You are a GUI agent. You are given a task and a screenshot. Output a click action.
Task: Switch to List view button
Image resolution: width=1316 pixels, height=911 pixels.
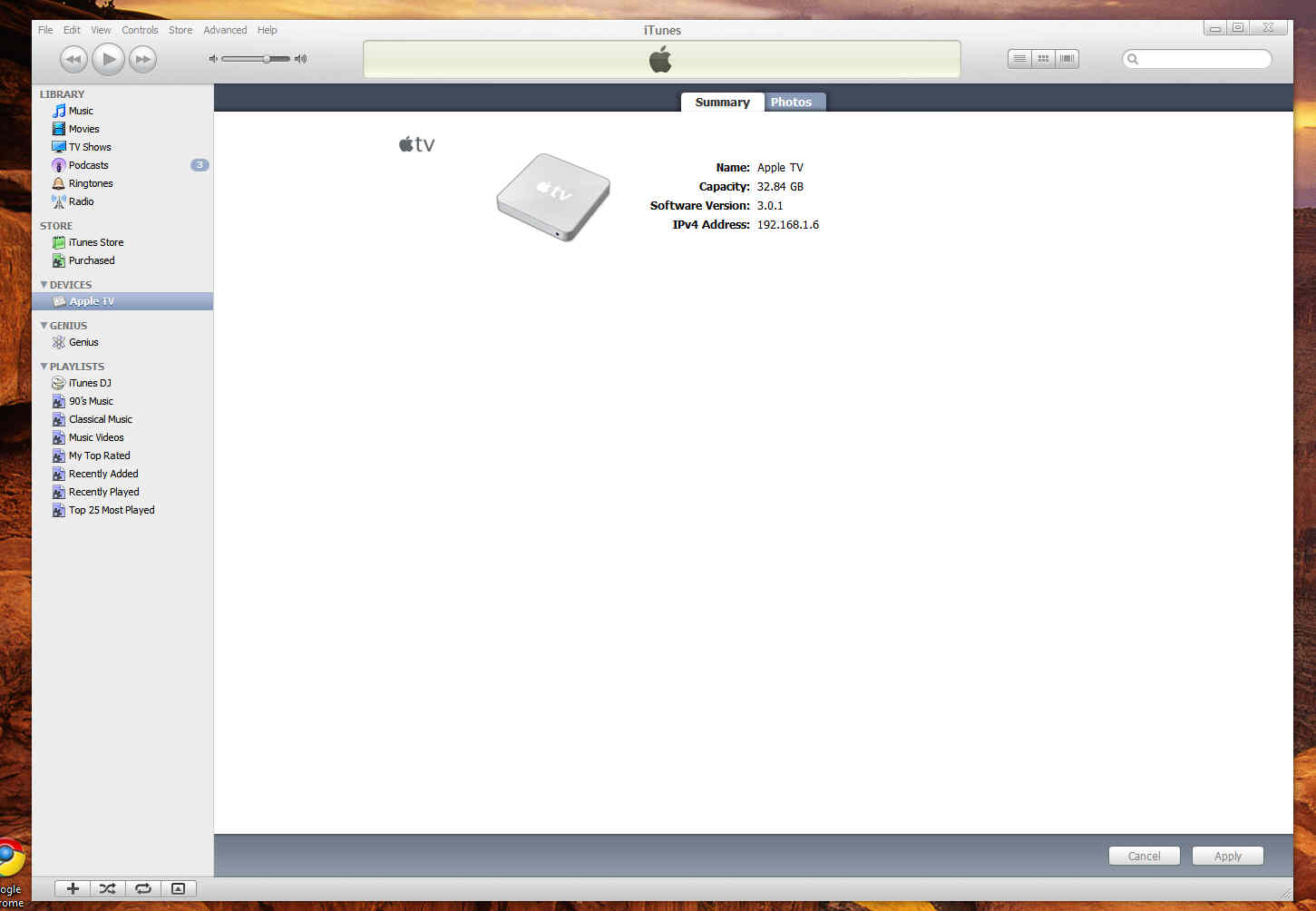coord(1019,59)
